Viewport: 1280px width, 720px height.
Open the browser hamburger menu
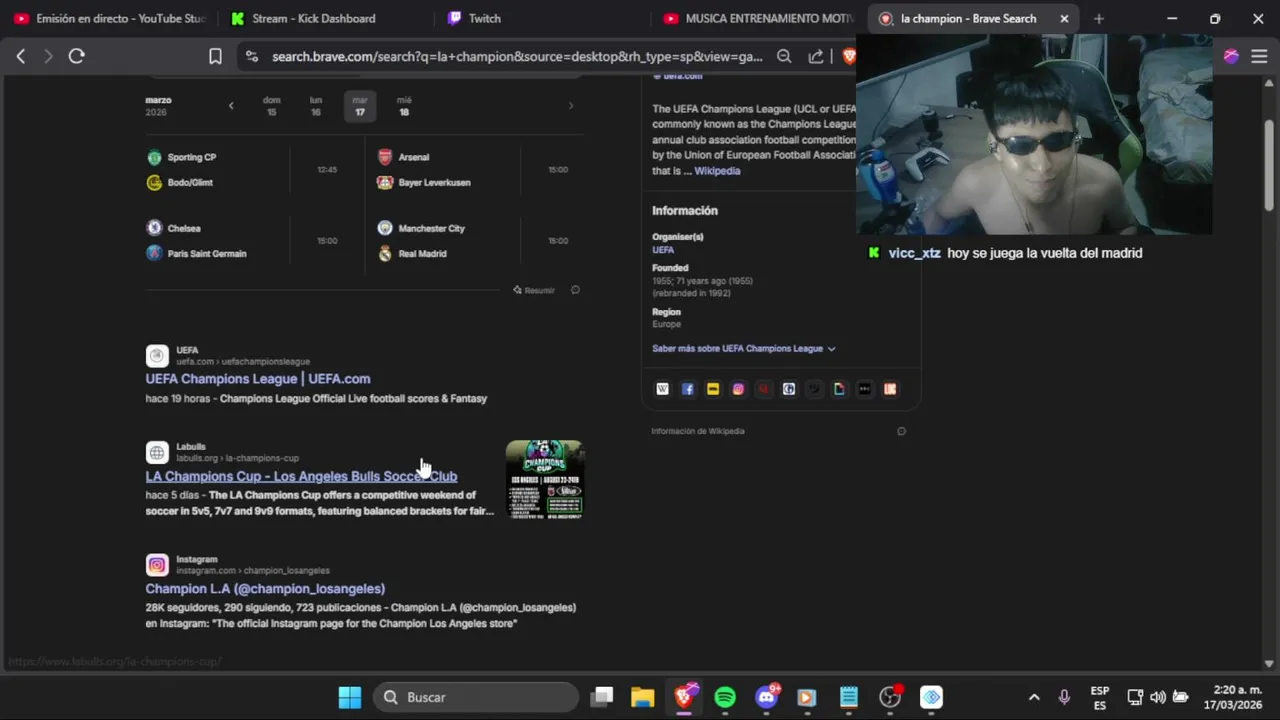pos(1259,57)
